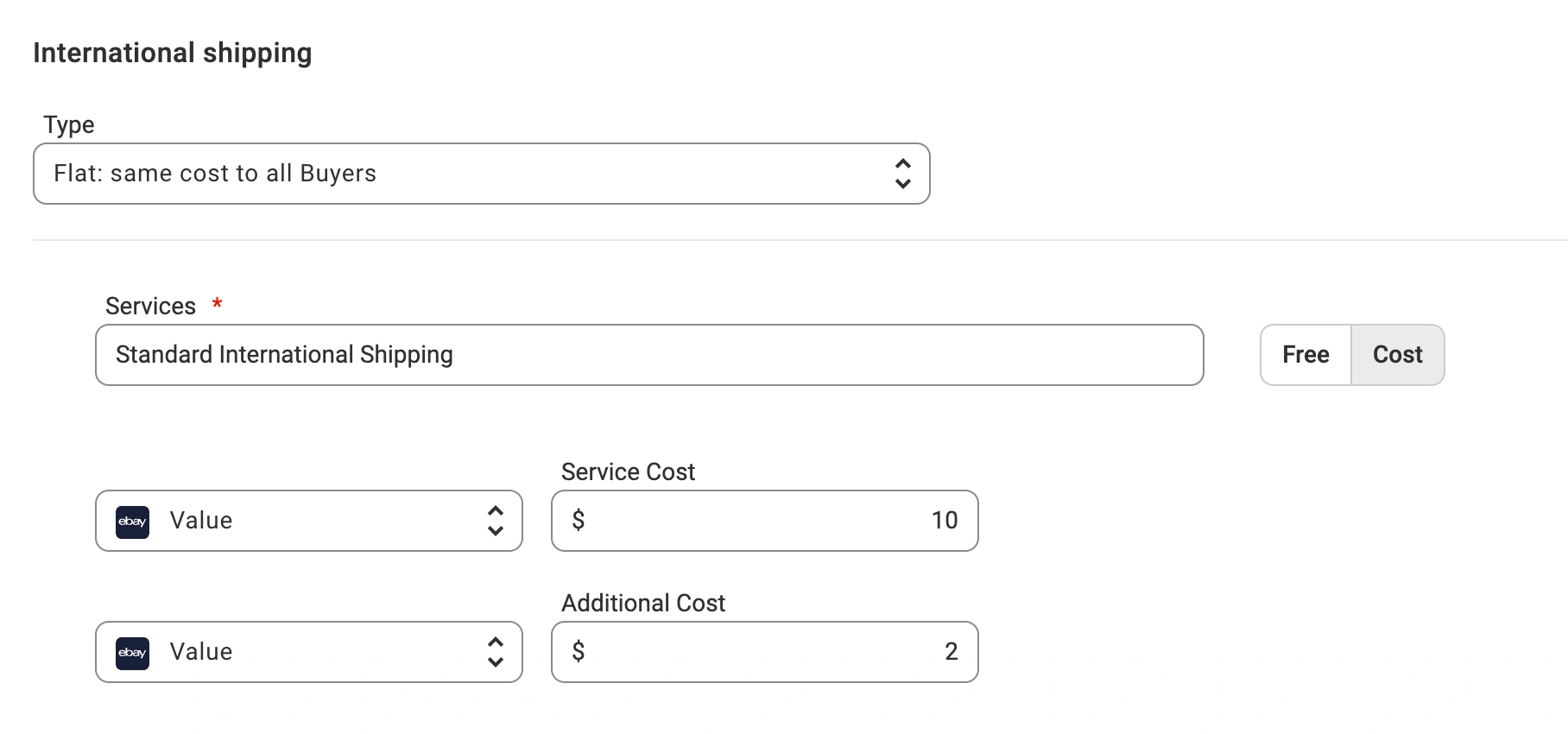Click the eBay logo beside Additional Cost Value dropdown
Image resolution: width=1568 pixels, height=734 pixels.
tap(131, 652)
